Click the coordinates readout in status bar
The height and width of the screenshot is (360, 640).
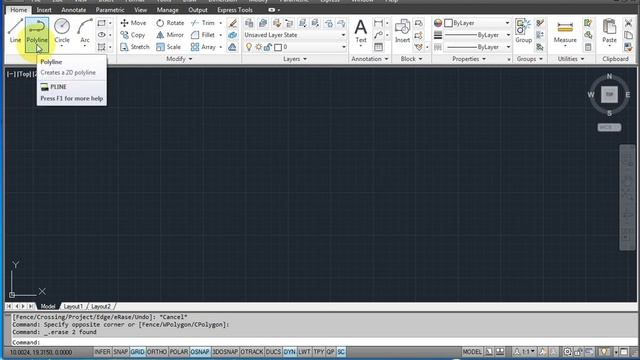pyautogui.click(x=41, y=352)
